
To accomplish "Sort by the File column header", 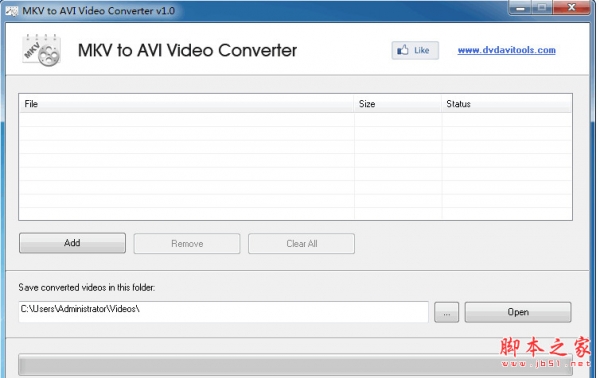I will pyautogui.click(x=186, y=104).
